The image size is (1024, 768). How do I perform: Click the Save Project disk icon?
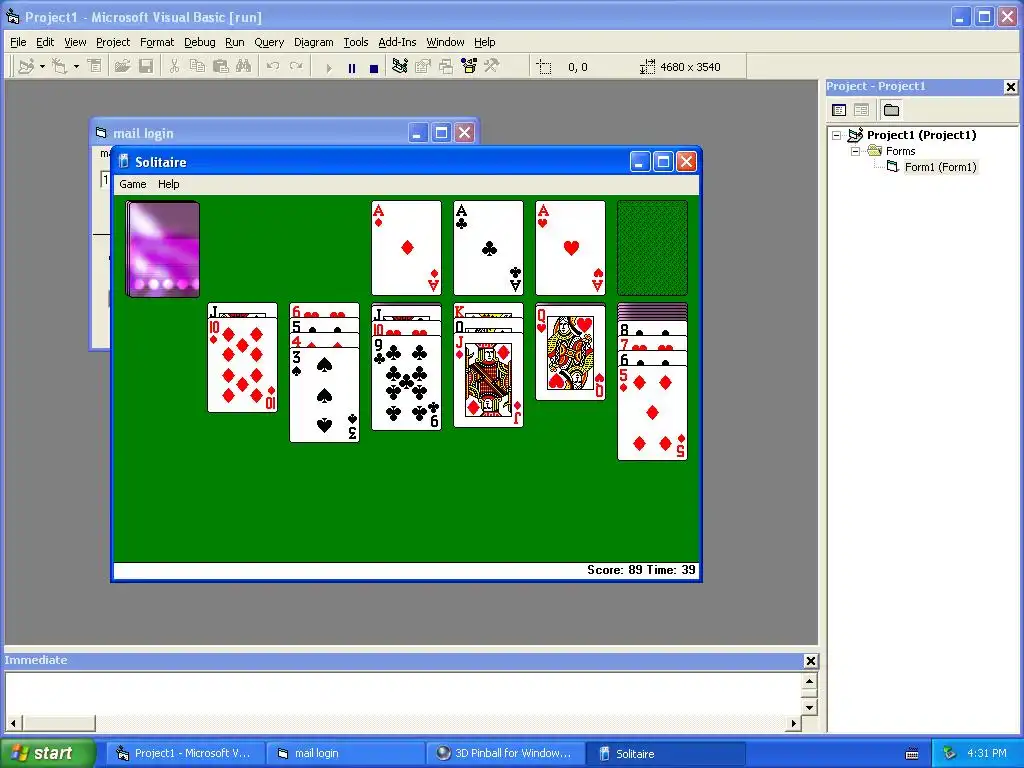tap(146, 67)
